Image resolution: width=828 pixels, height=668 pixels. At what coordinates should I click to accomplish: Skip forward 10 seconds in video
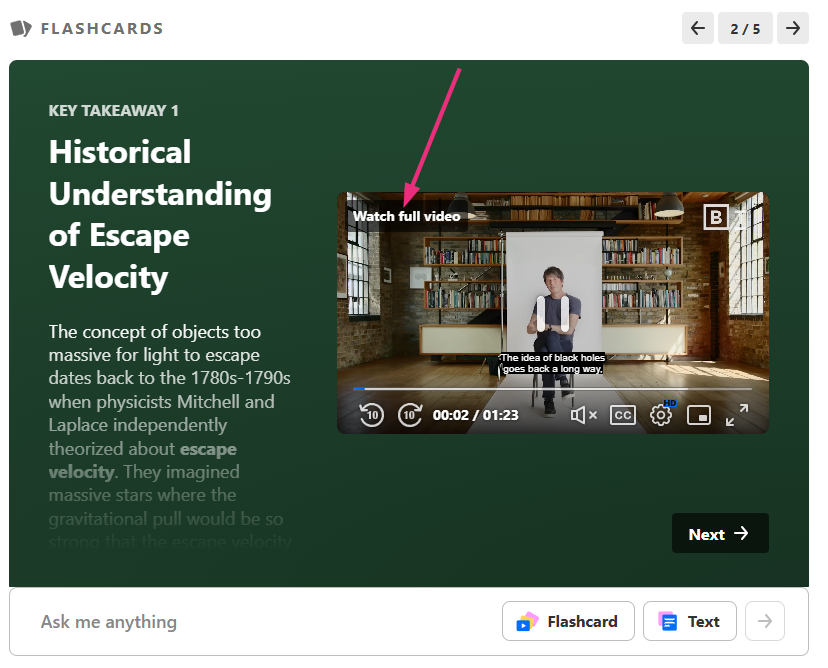click(410, 415)
